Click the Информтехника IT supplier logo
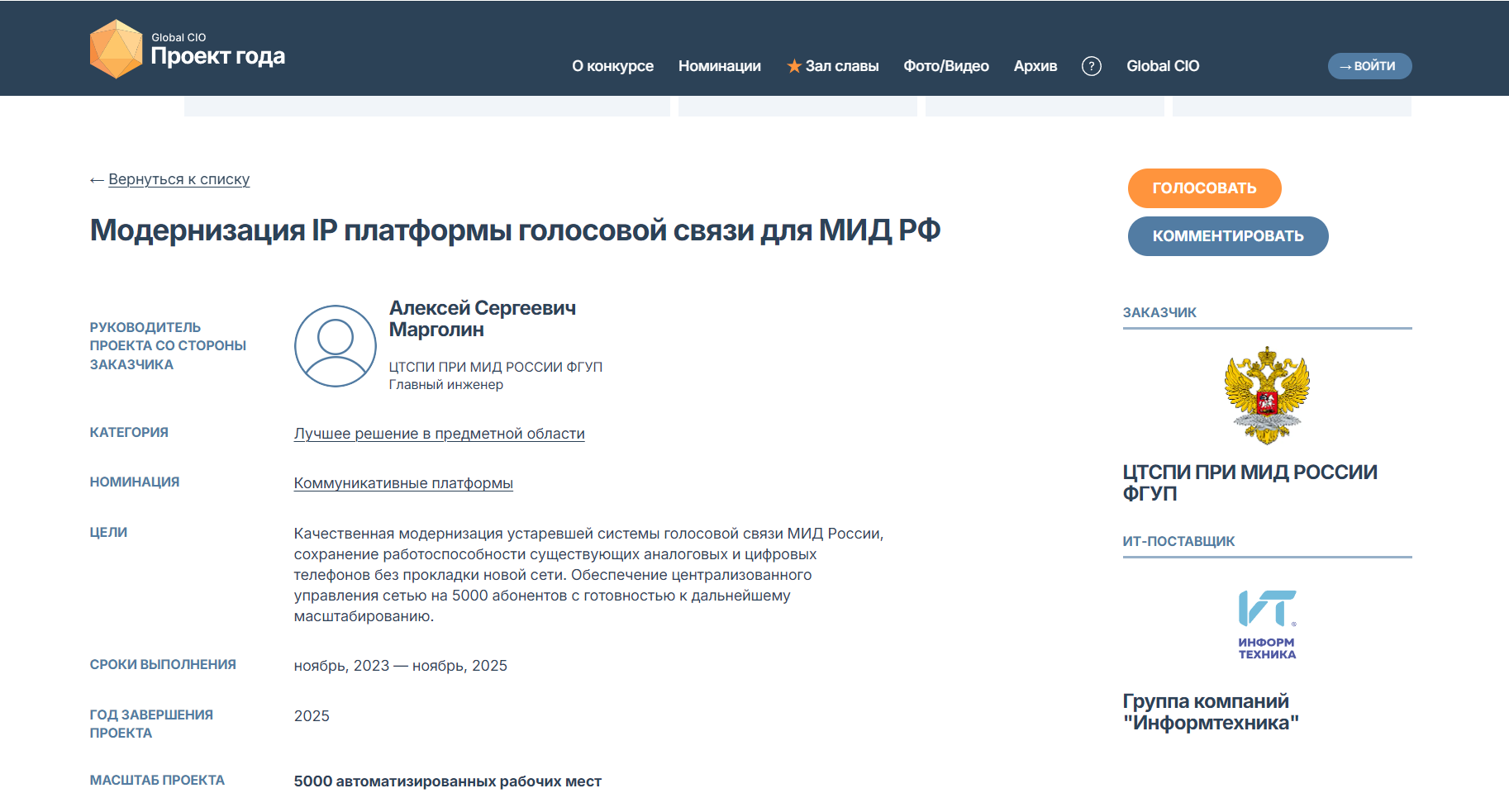Screen dimensions: 1509x812 [x=1265, y=621]
